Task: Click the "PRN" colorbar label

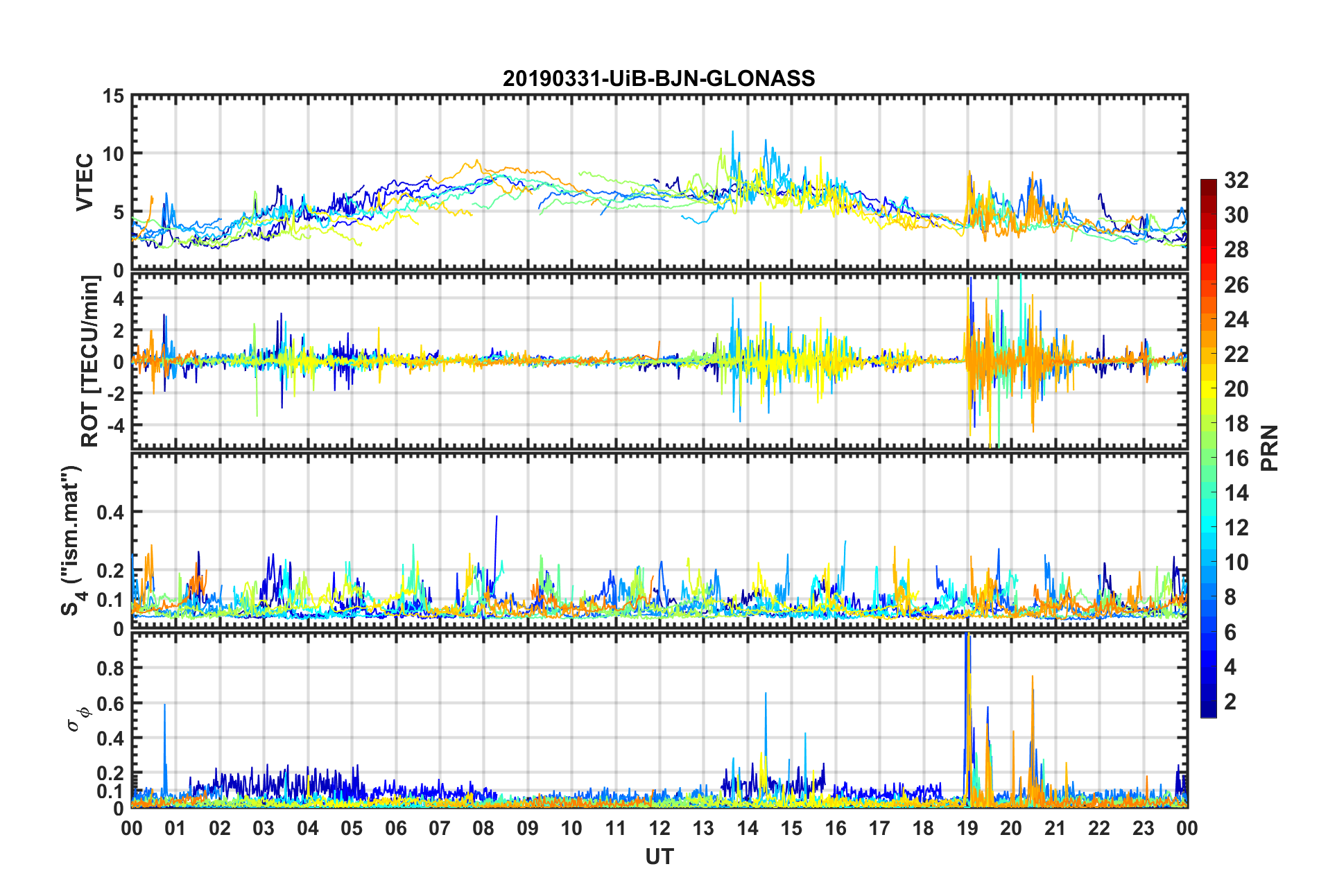Action: coord(1270,448)
